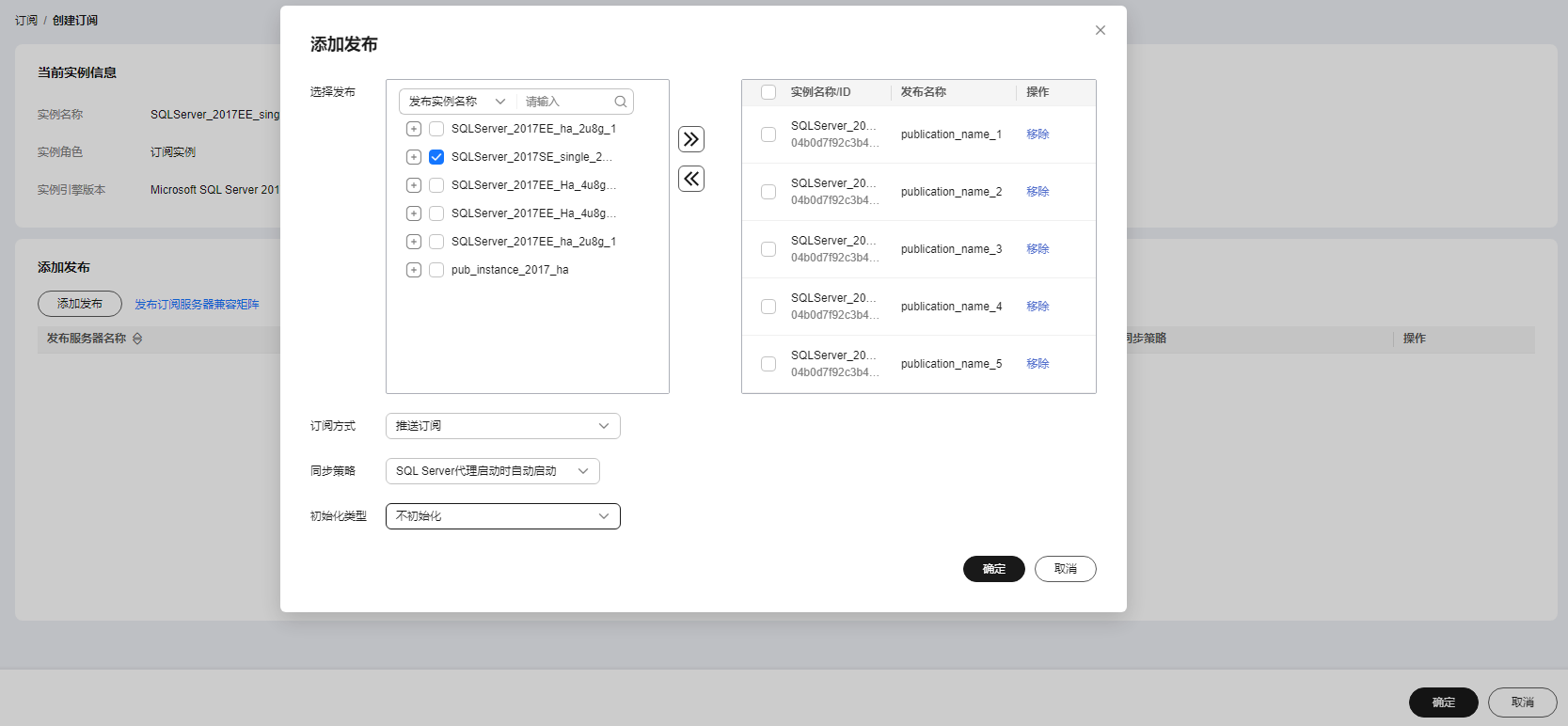Select the pub_instance_2017_ha row label
The width and height of the screenshot is (1568, 726).
coord(510,270)
